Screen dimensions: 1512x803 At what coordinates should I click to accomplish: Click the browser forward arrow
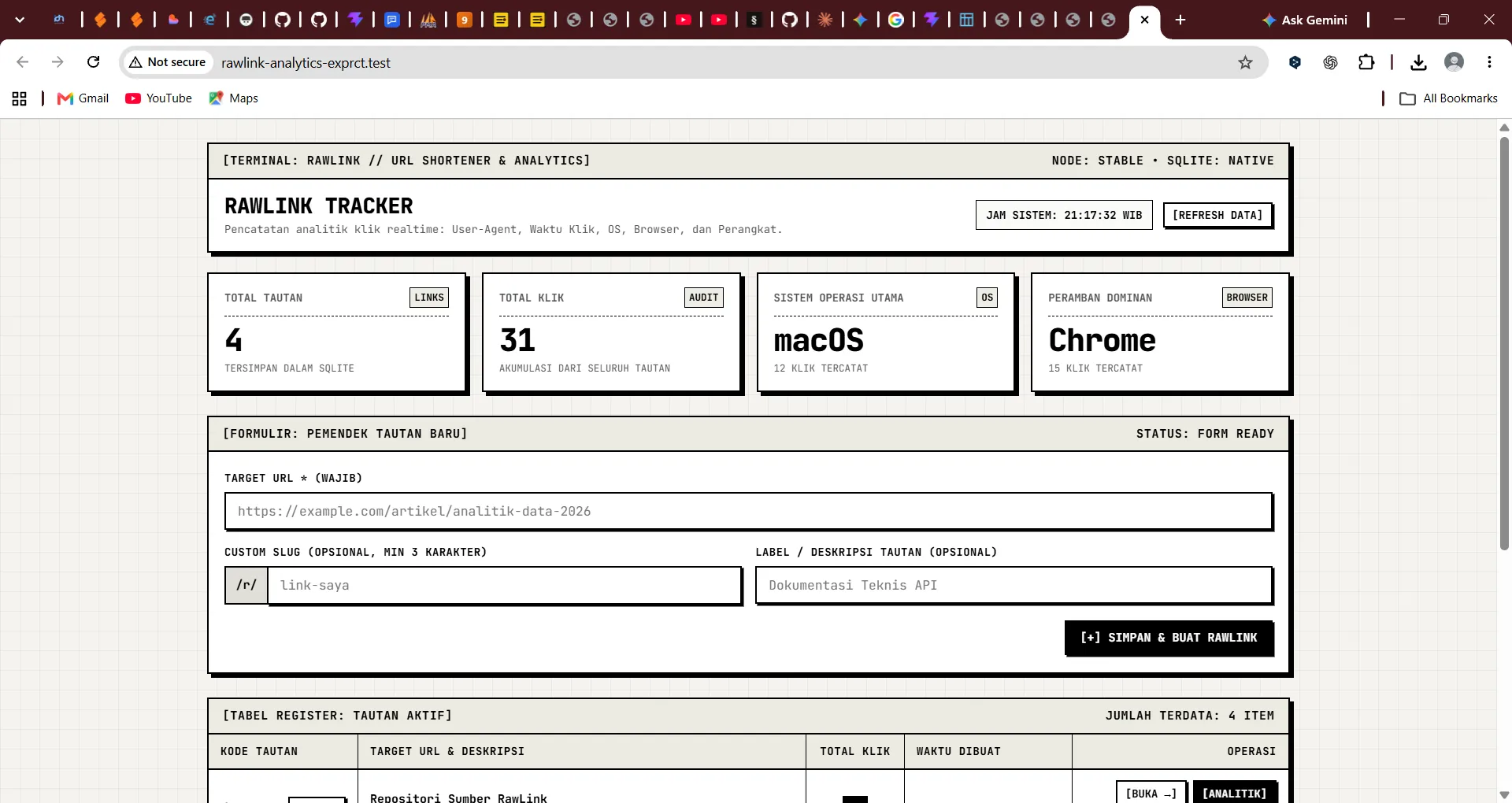click(57, 62)
